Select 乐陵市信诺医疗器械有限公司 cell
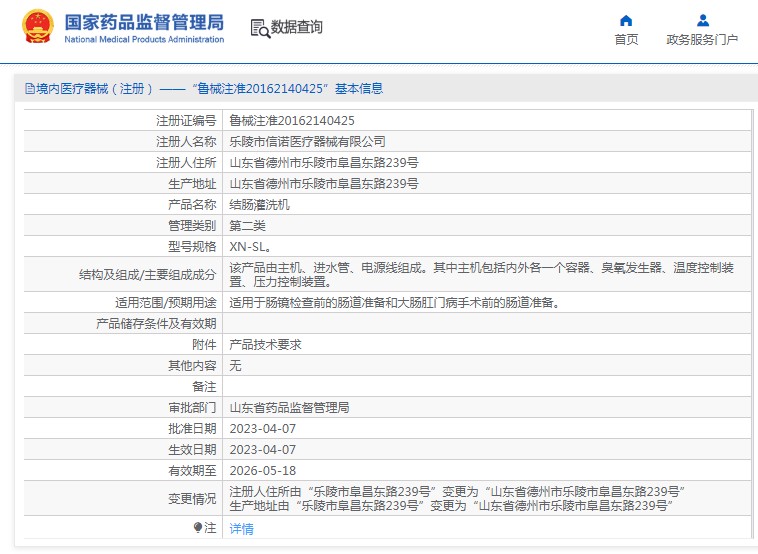 pyautogui.click(x=307, y=142)
